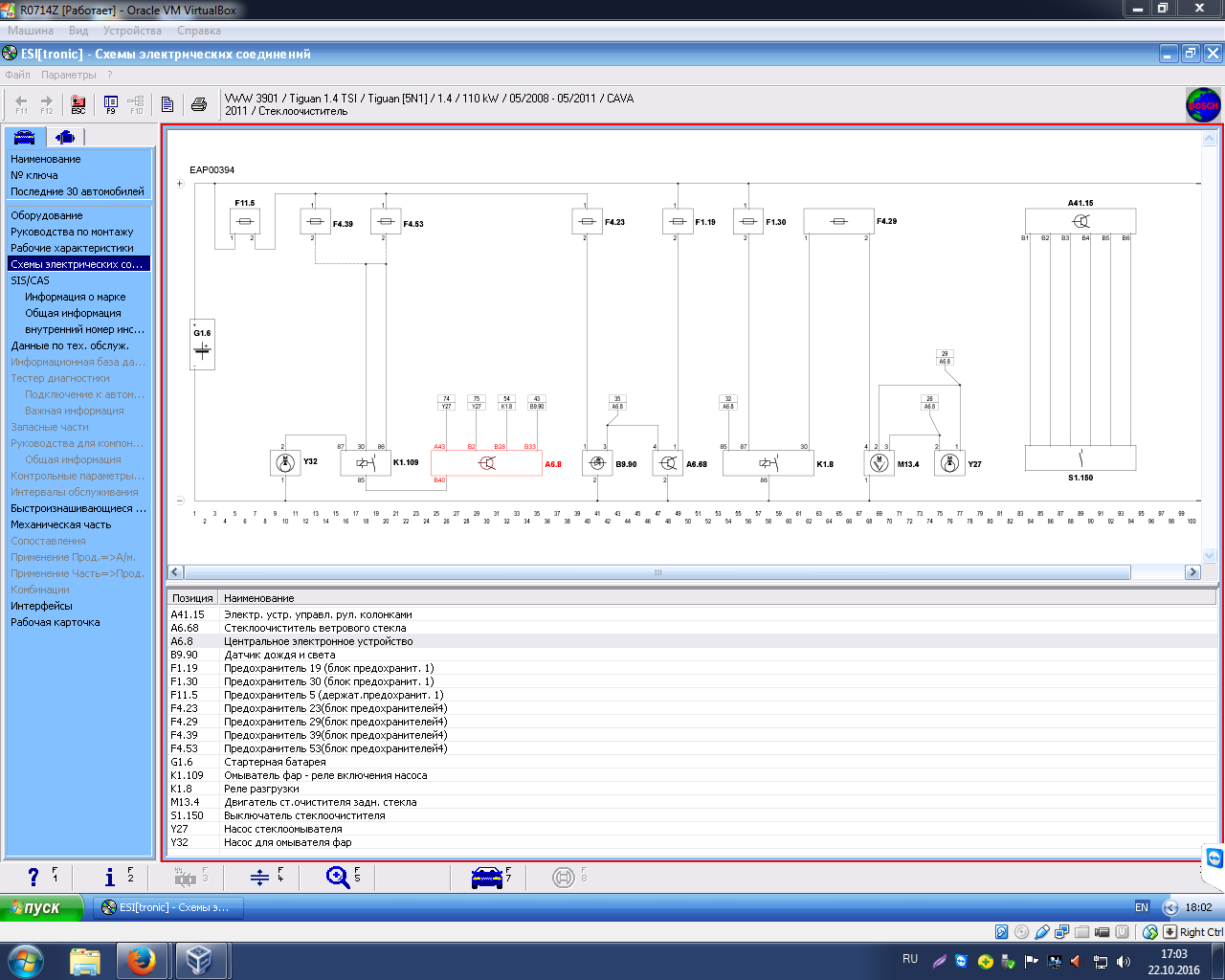Print the wiring diagram
The image size is (1225, 980).
[x=199, y=104]
